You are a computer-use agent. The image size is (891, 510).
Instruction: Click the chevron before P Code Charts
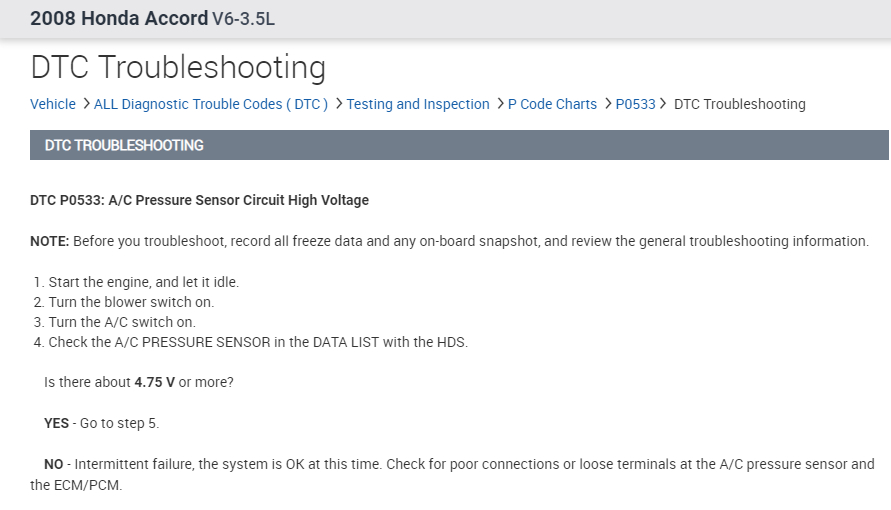[500, 104]
